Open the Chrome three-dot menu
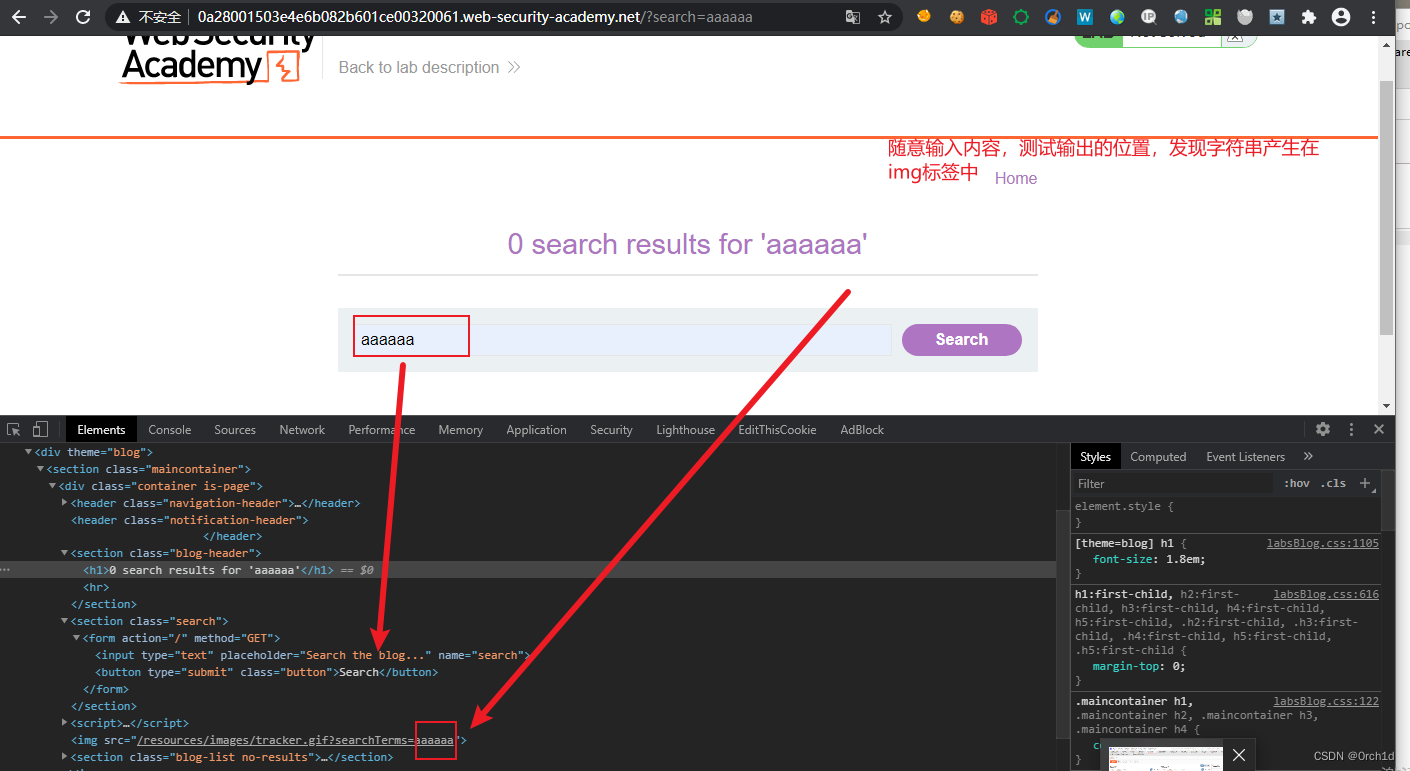This screenshot has width=1410, height=771. tap(1375, 17)
